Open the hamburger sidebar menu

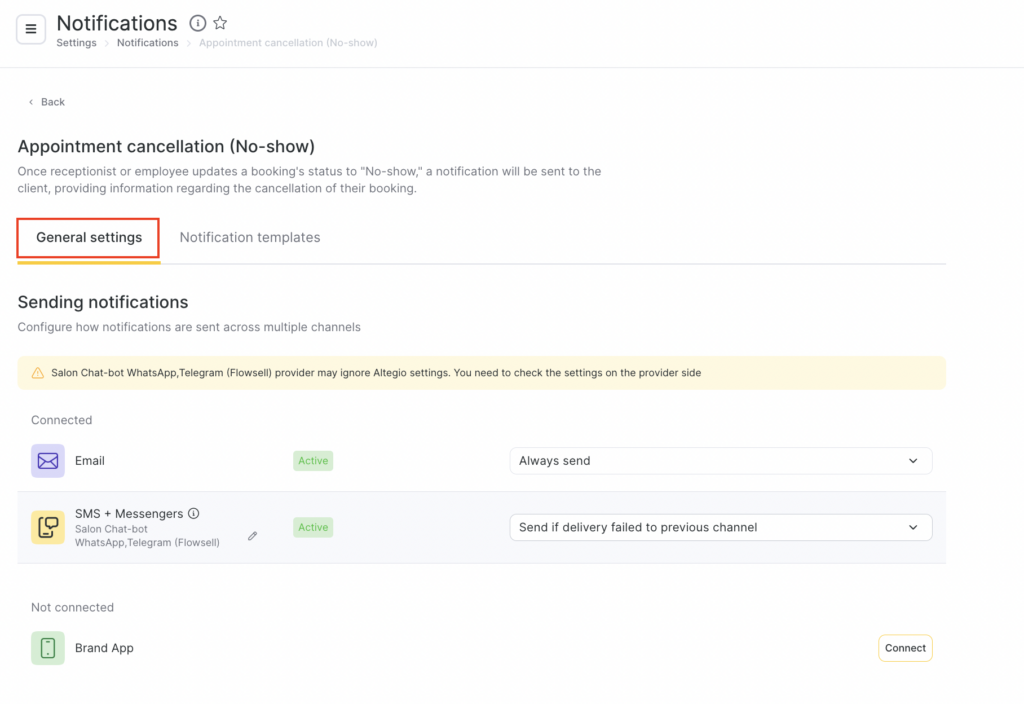tap(31, 30)
